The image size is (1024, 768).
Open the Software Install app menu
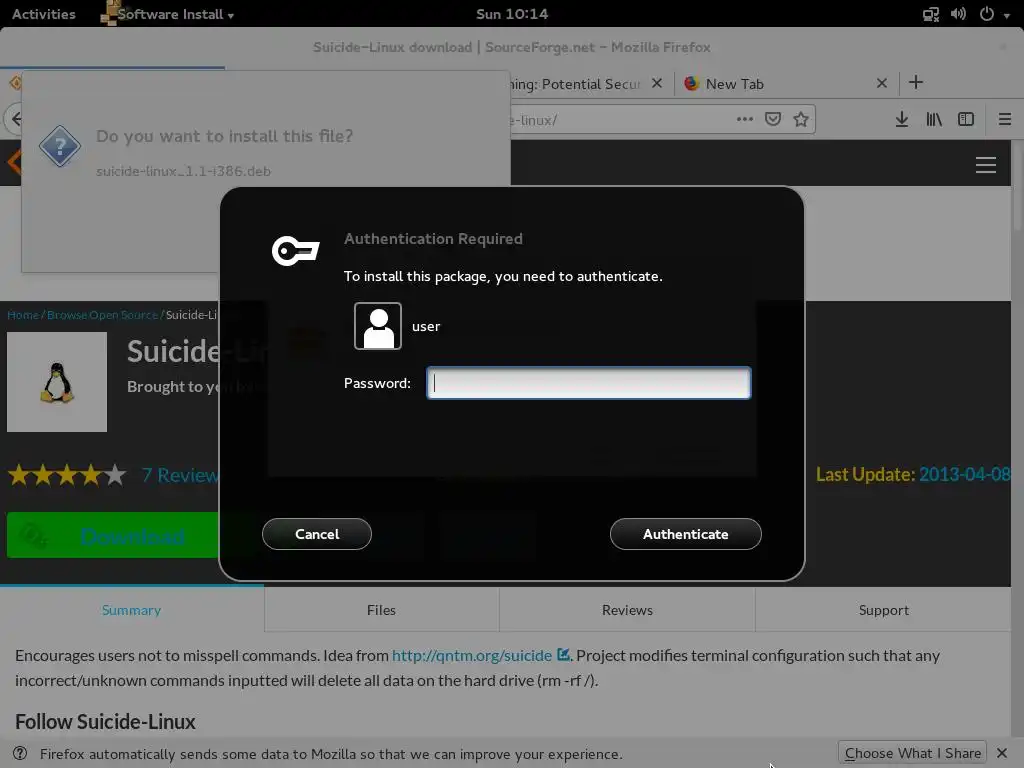tap(175, 14)
